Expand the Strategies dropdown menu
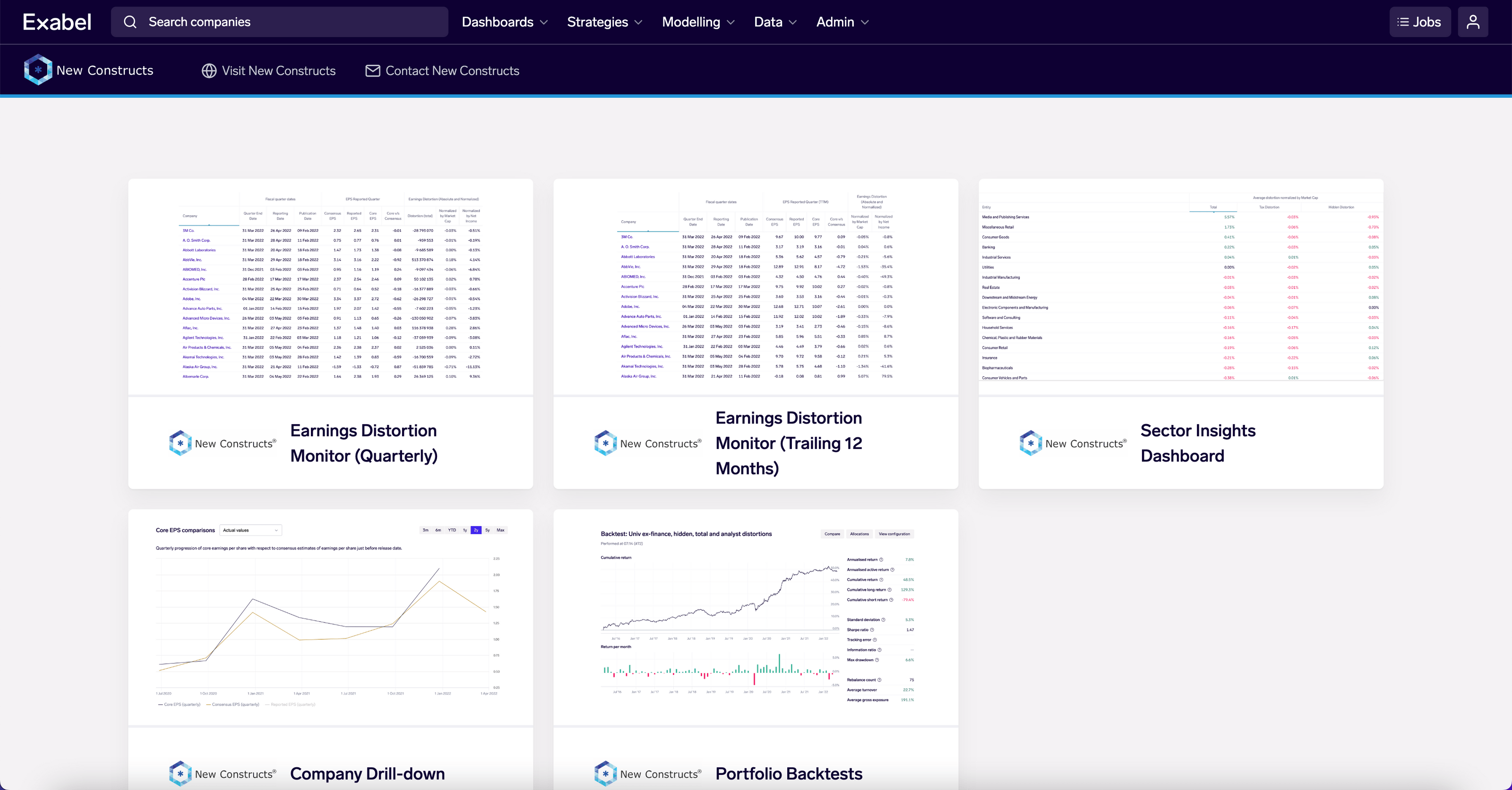The width and height of the screenshot is (1512, 790). (x=604, y=22)
